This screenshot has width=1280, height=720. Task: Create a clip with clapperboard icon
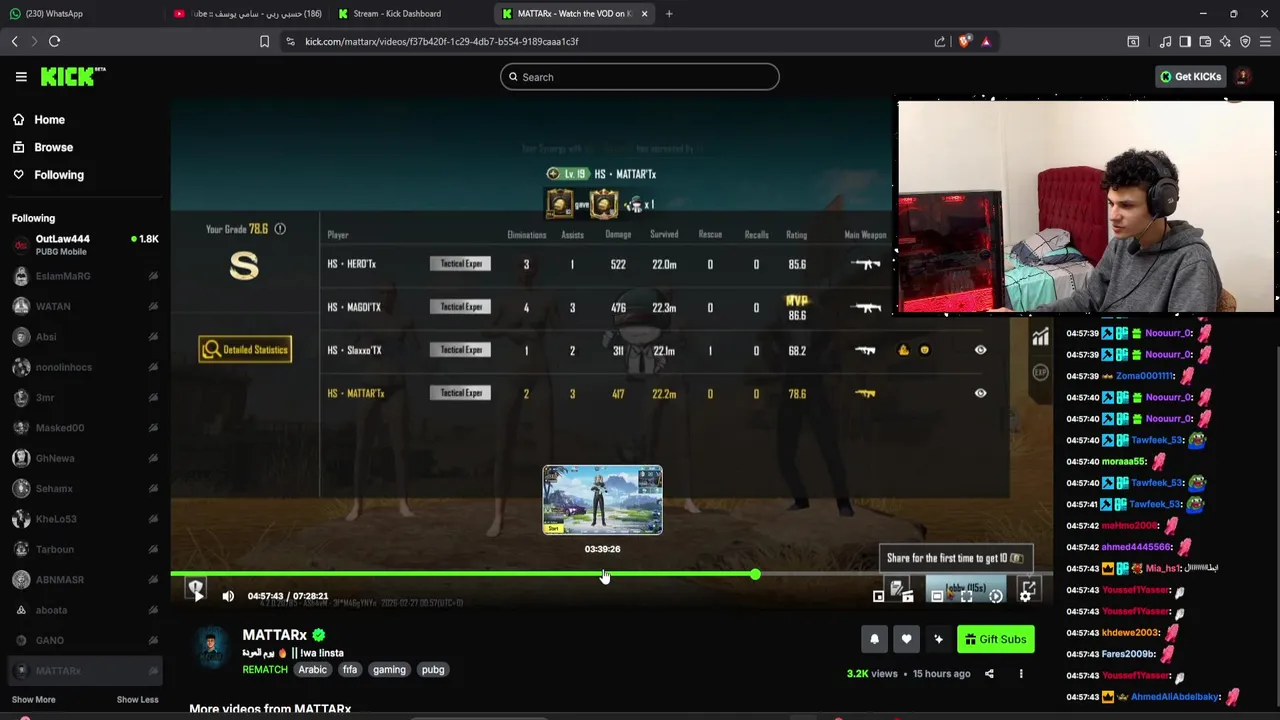(907, 596)
